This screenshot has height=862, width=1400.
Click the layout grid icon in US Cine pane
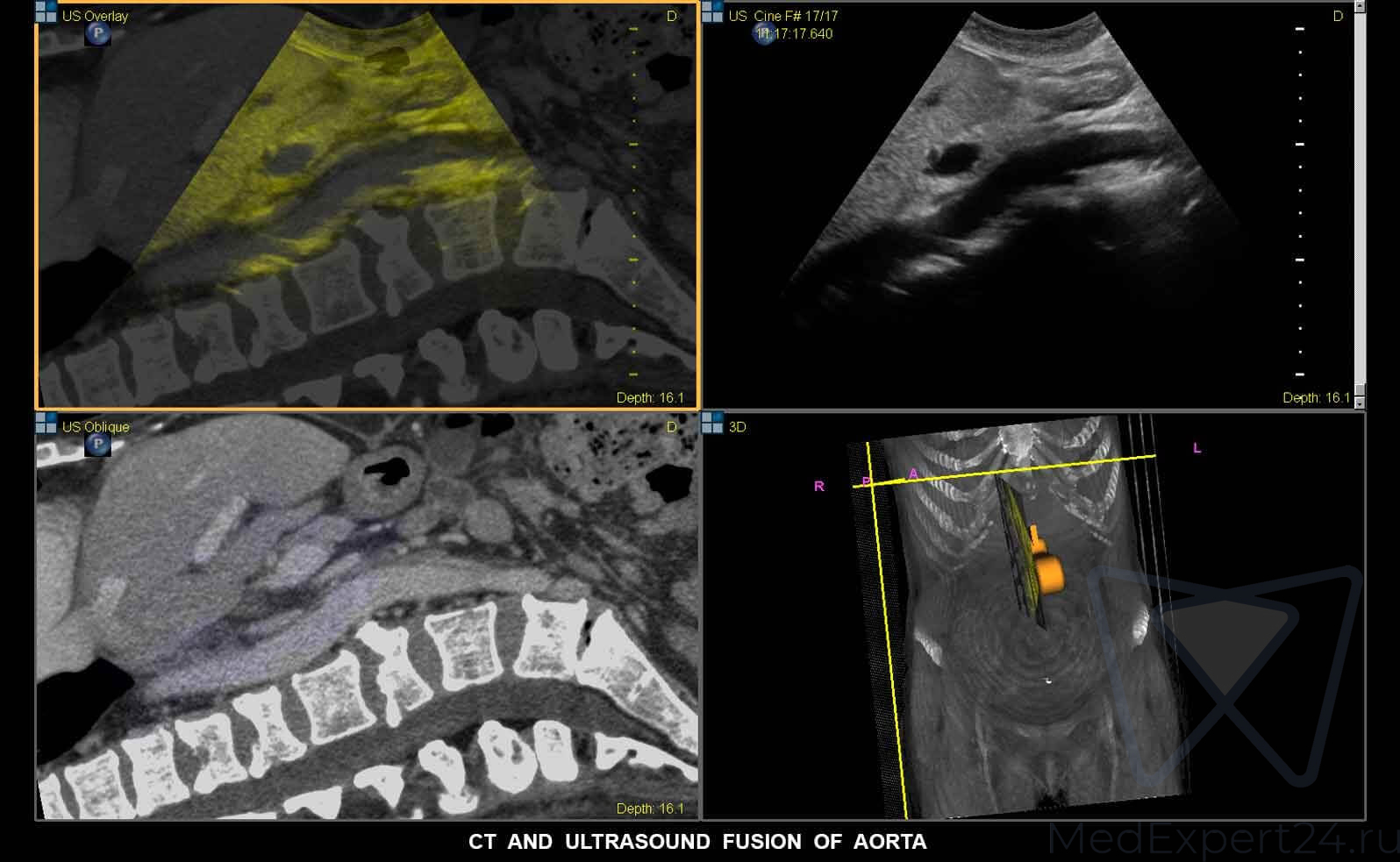(712, 13)
